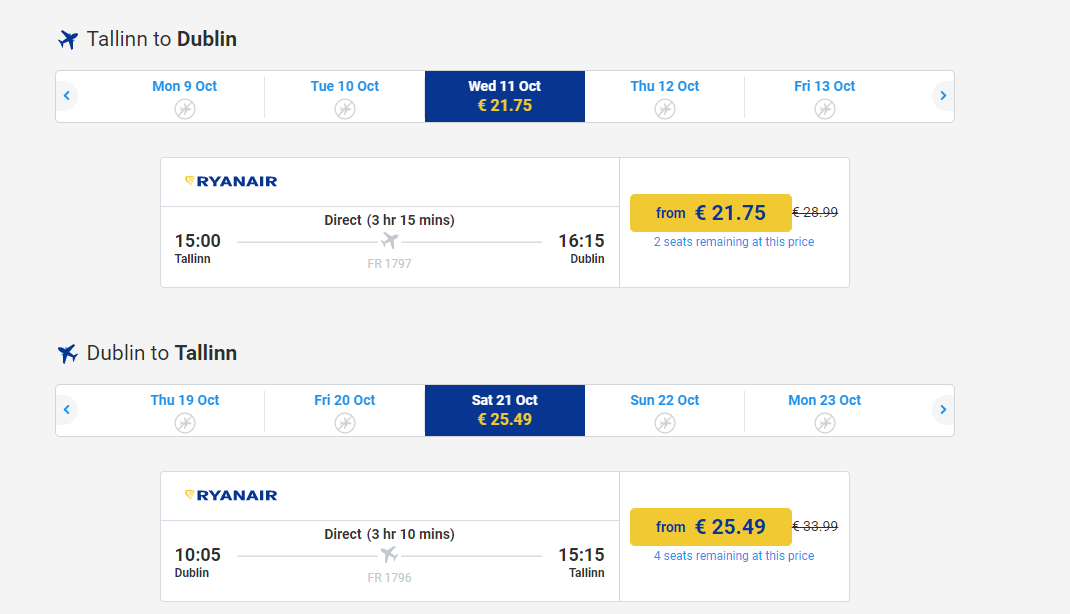Click the no-flight icon under Thu 19 Oct
This screenshot has width=1070, height=614.
pos(185,423)
